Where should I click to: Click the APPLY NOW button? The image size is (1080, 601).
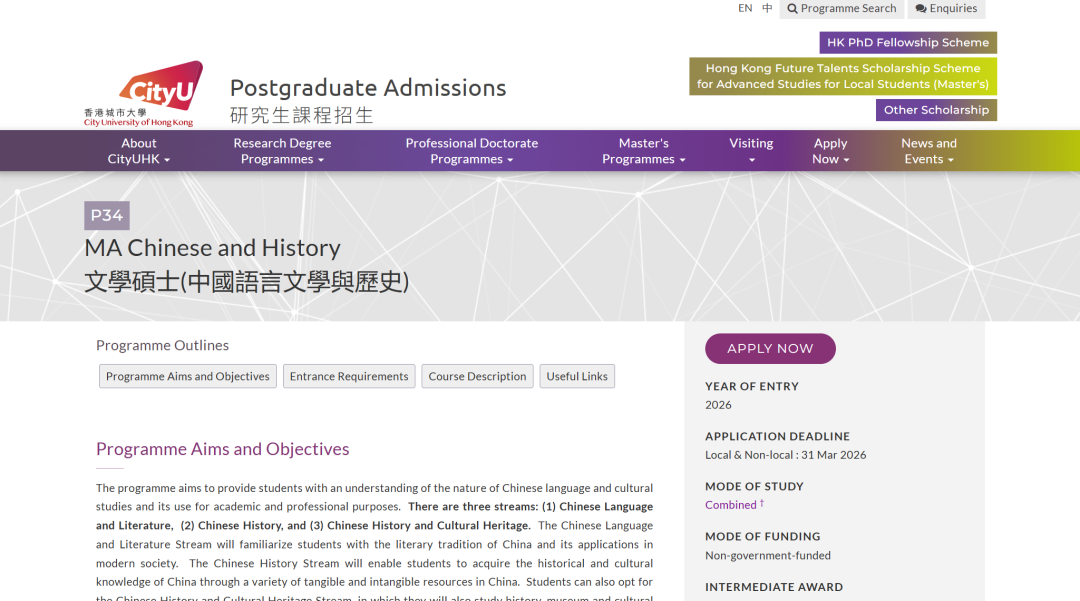pos(770,348)
